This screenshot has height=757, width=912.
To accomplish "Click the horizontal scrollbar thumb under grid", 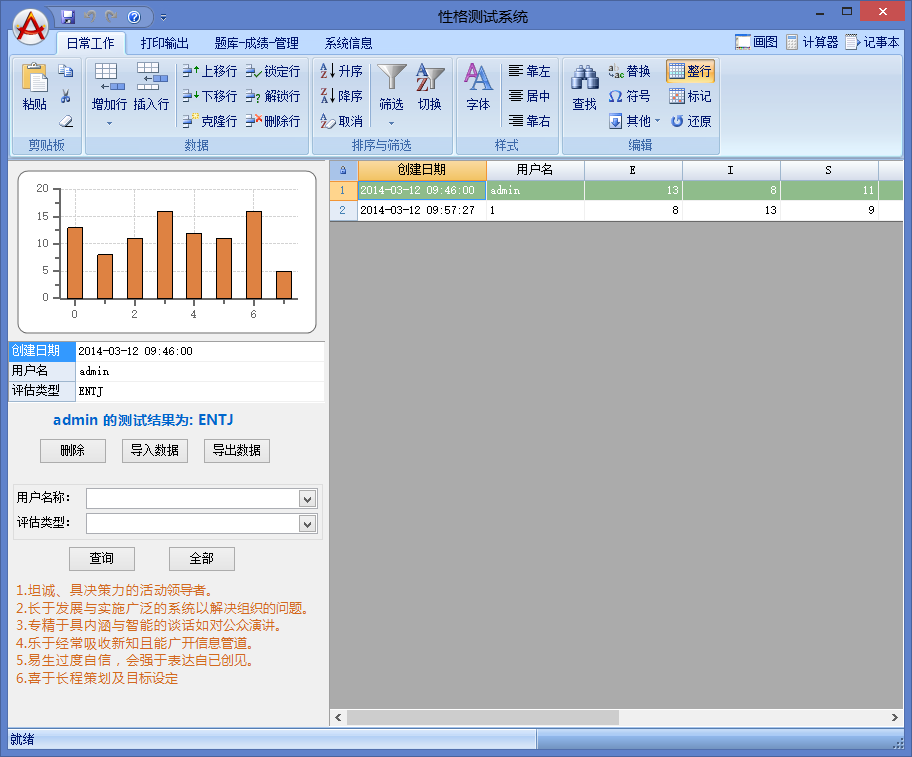I will point(483,717).
